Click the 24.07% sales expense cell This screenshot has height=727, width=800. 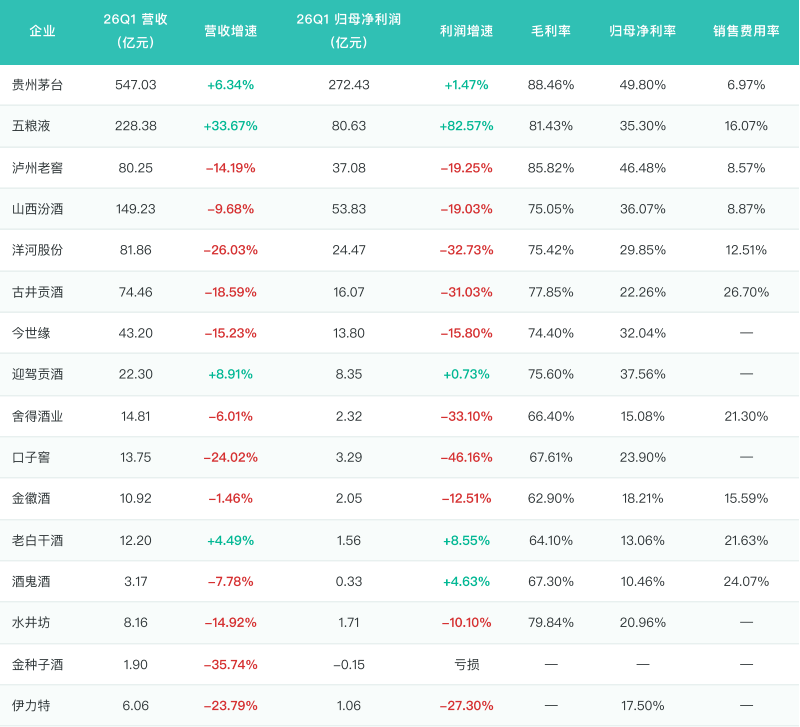point(746,582)
